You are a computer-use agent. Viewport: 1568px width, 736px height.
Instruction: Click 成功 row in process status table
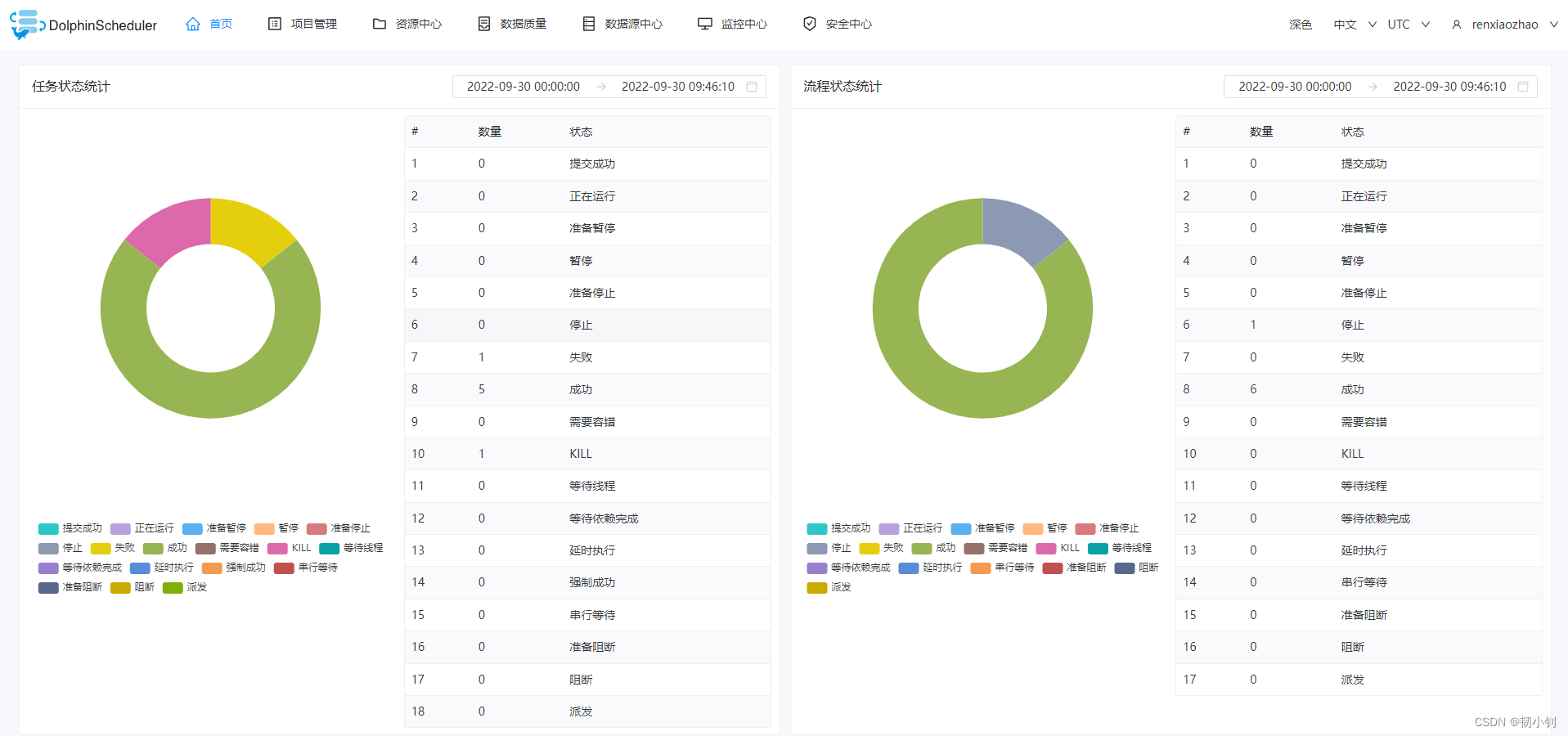pyautogui.click(x=1359, y=389)
